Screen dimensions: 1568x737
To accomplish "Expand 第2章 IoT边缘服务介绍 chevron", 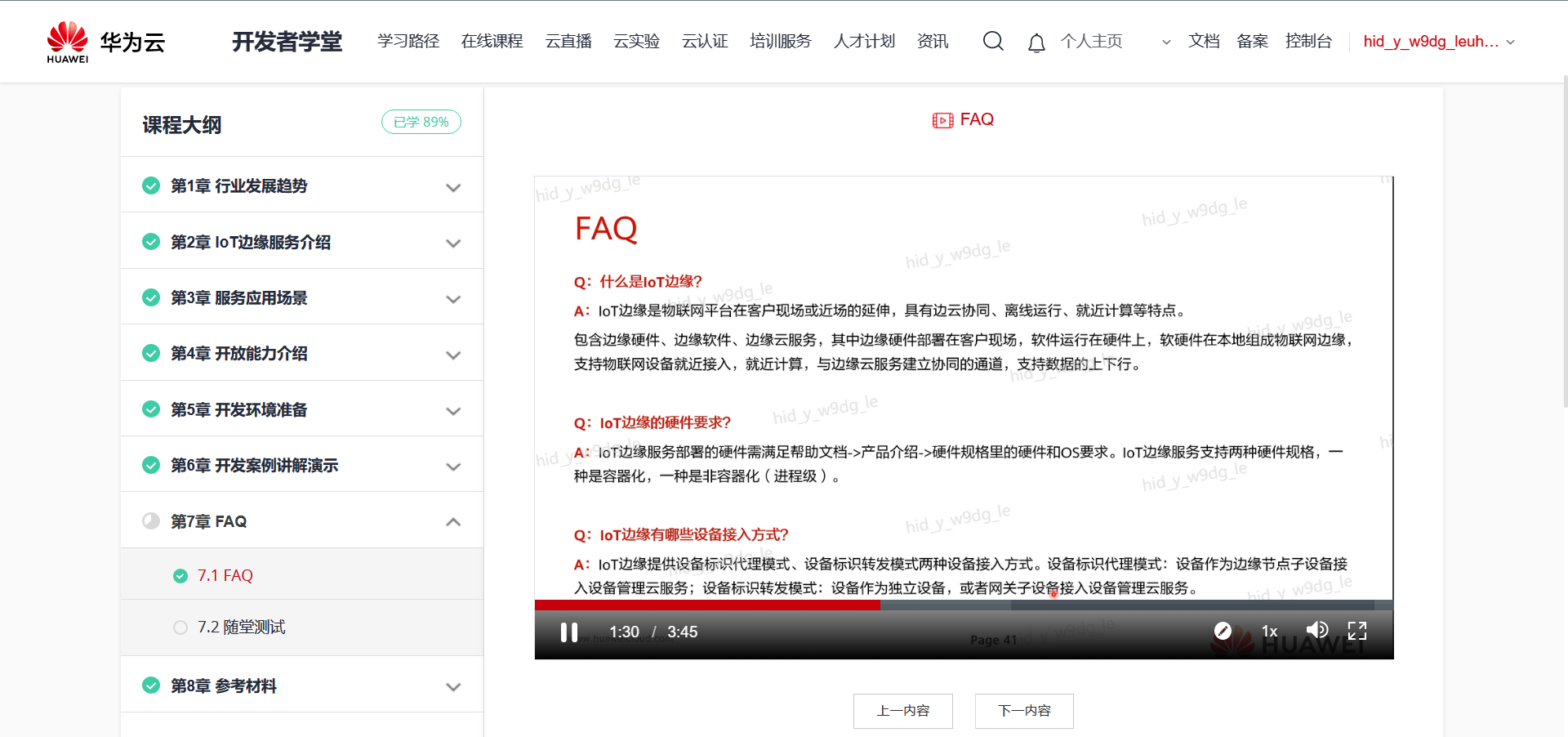I will [453, 243].
